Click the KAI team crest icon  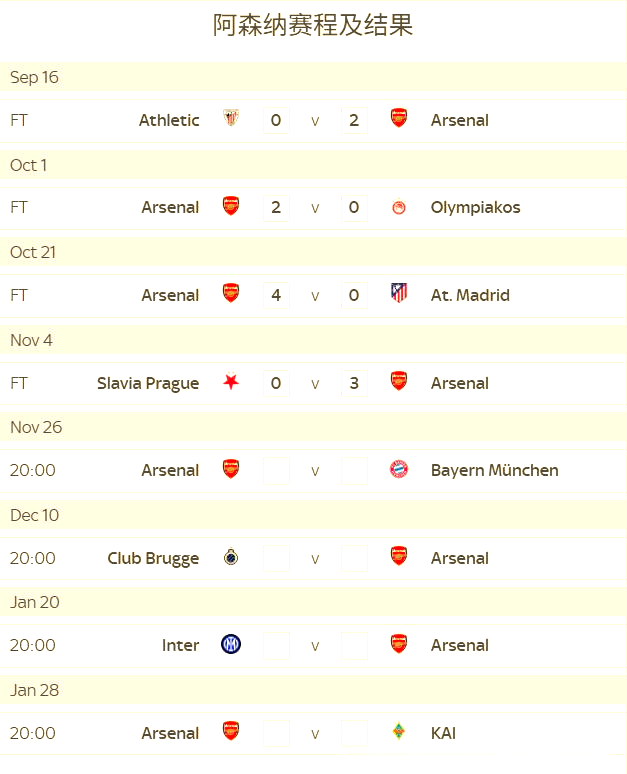tap(399, 732)
